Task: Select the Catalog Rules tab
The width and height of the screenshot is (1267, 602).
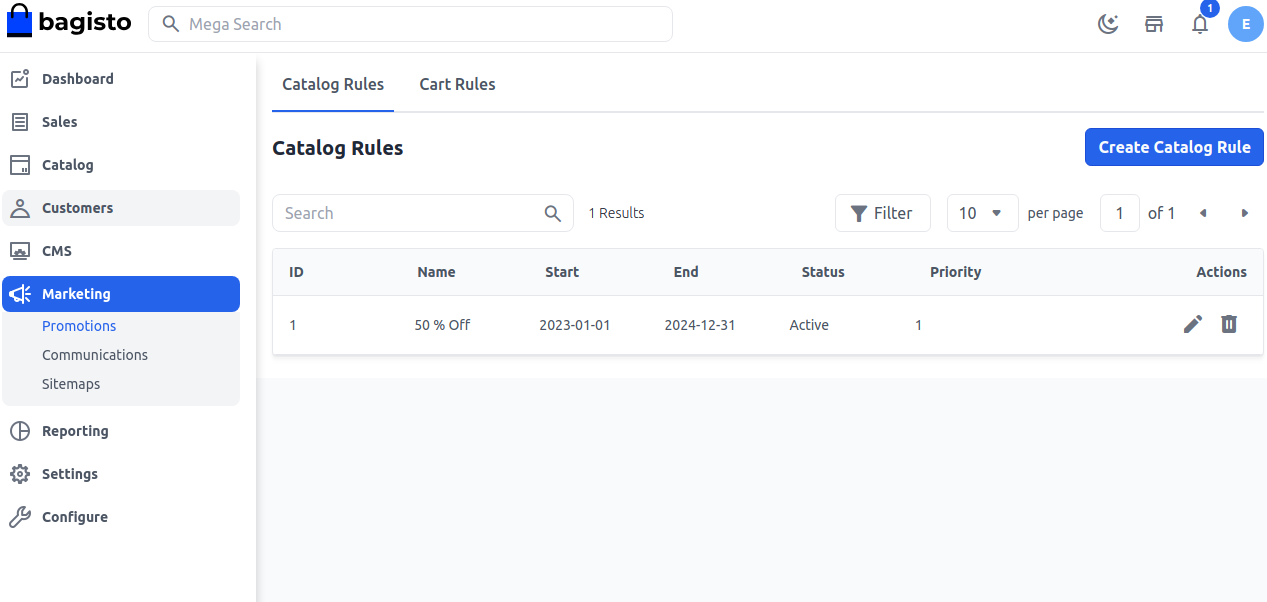Action: (x=333, y=84)
